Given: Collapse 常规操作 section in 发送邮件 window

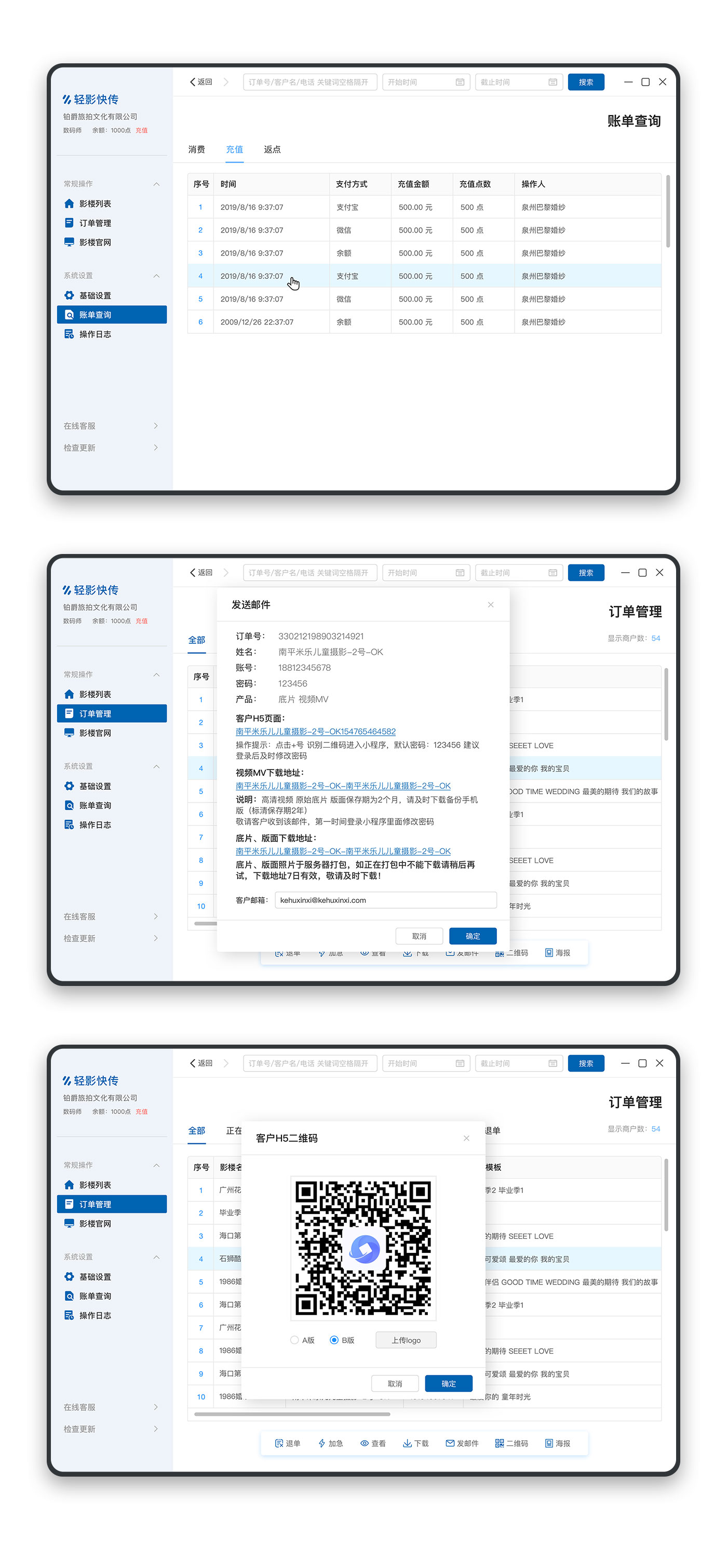Looking at the screenshot, I should [156, 674].
